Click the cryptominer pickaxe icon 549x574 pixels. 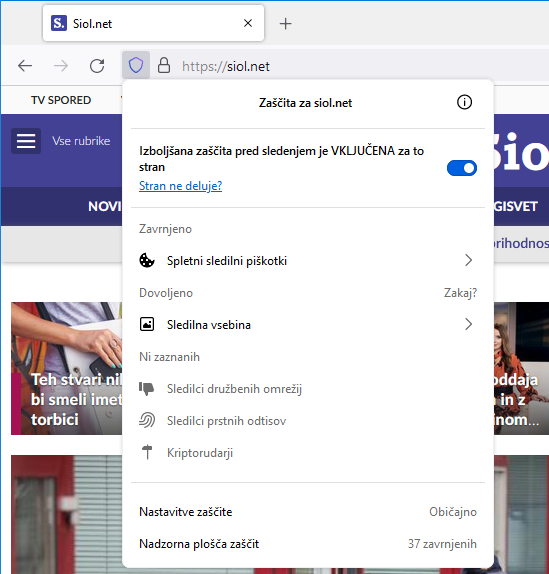(147, 452)
